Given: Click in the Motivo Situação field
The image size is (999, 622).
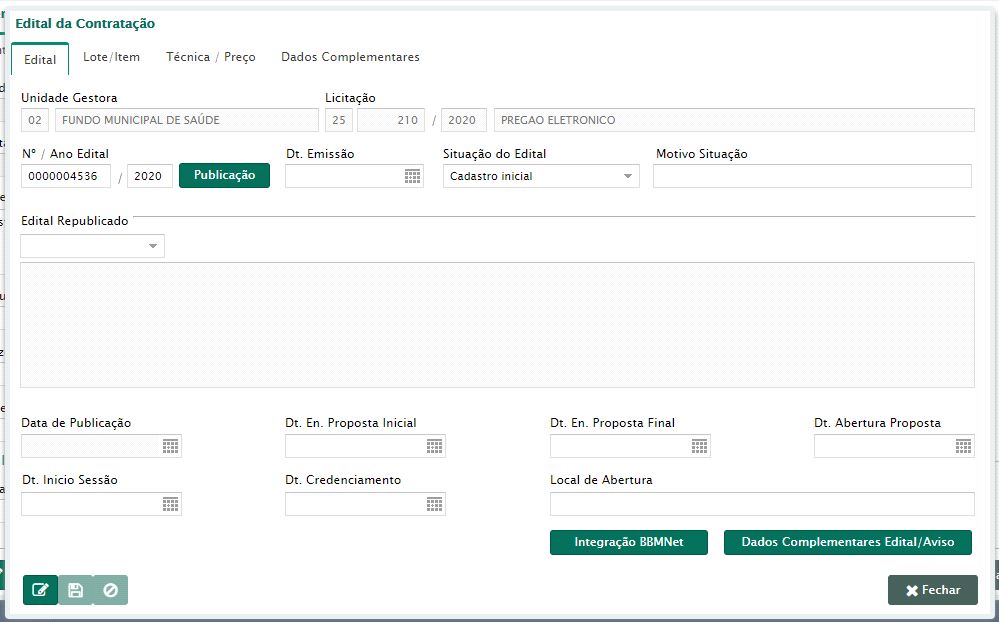Looking at the screenshot, I should pos(811,176).
